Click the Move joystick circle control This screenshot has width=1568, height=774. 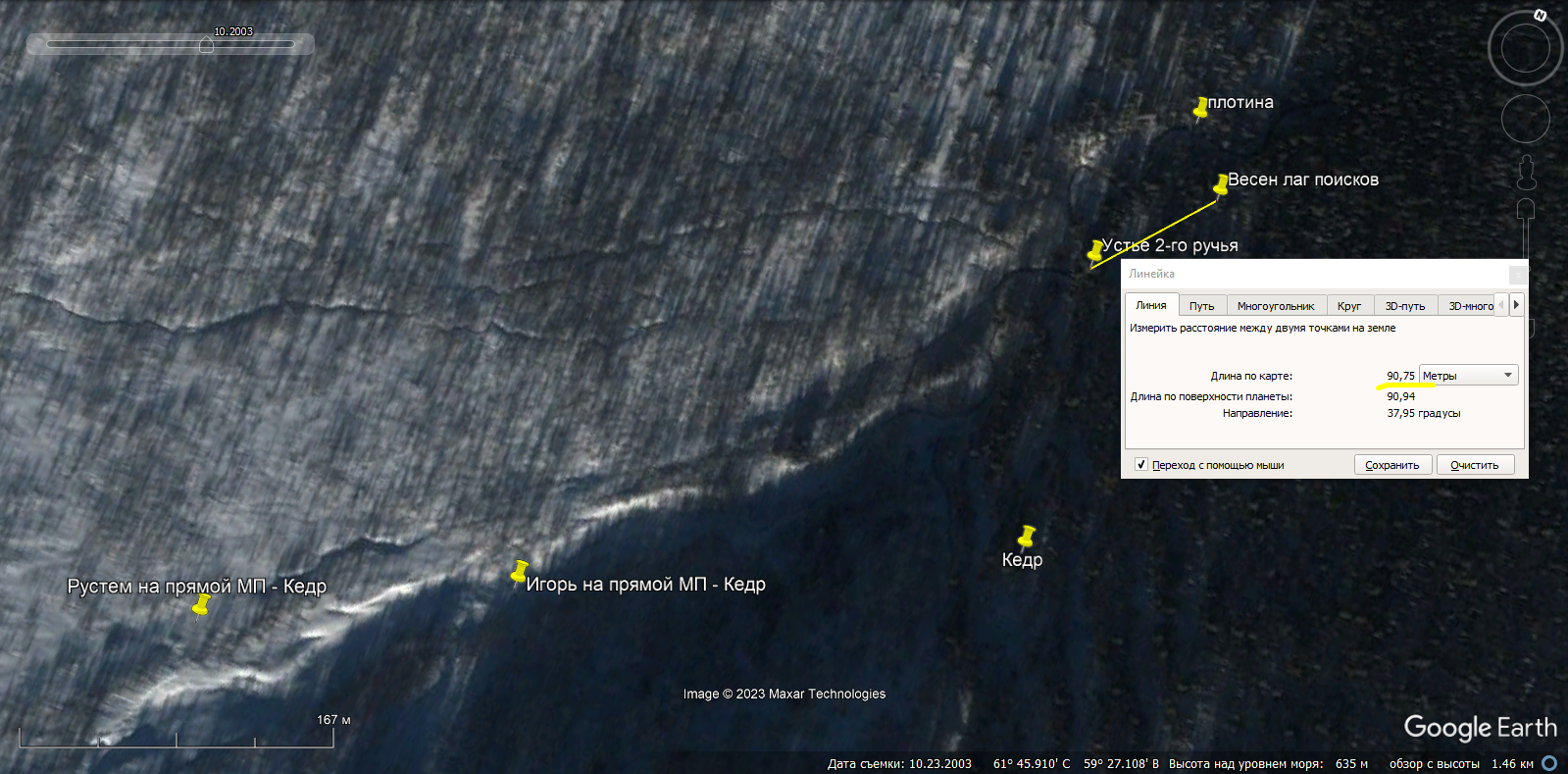(1525, 119)
